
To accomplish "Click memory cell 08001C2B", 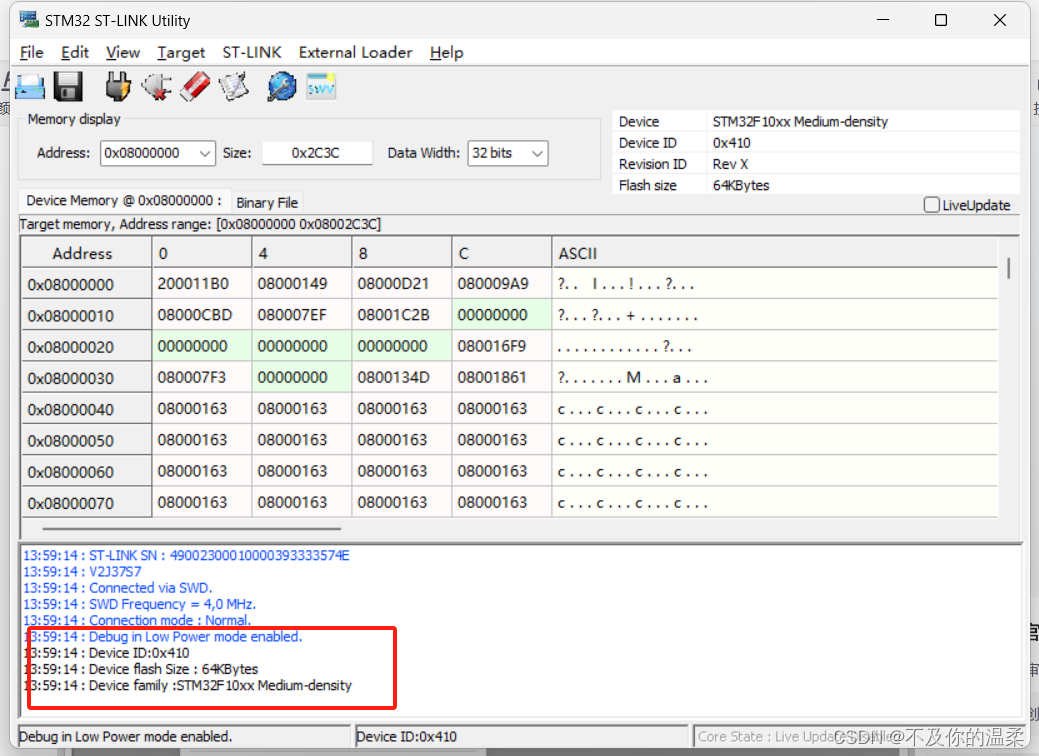I will [x=402, y=315].
